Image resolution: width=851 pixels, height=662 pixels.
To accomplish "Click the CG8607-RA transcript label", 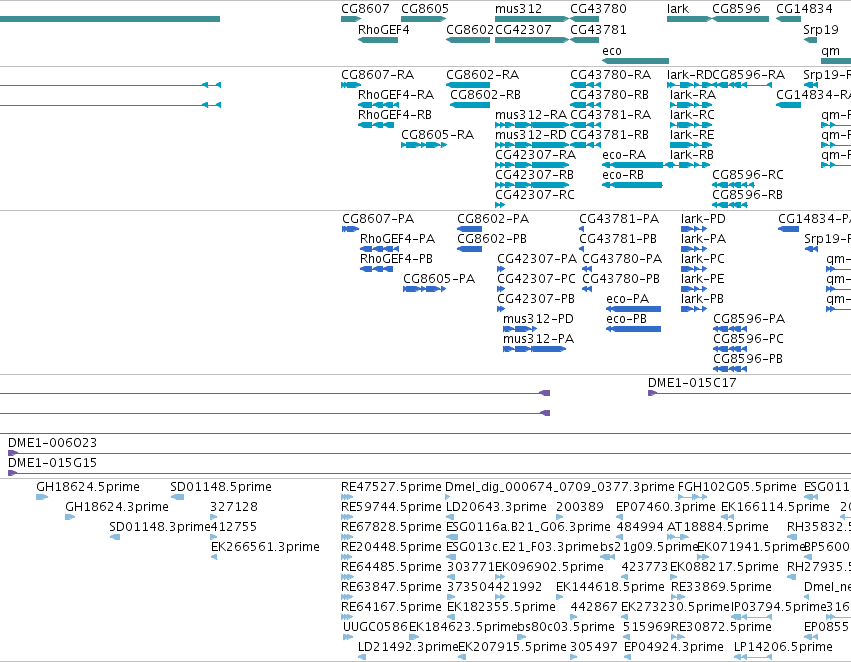I will point(378,75).
